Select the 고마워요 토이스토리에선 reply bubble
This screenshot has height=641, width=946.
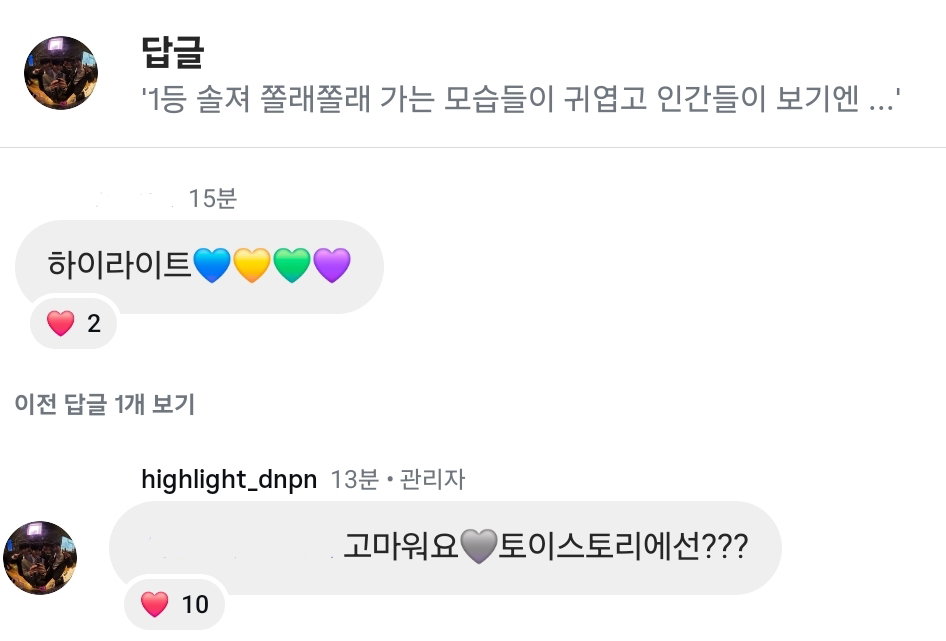pyautogui.click(x=445, y=547)
